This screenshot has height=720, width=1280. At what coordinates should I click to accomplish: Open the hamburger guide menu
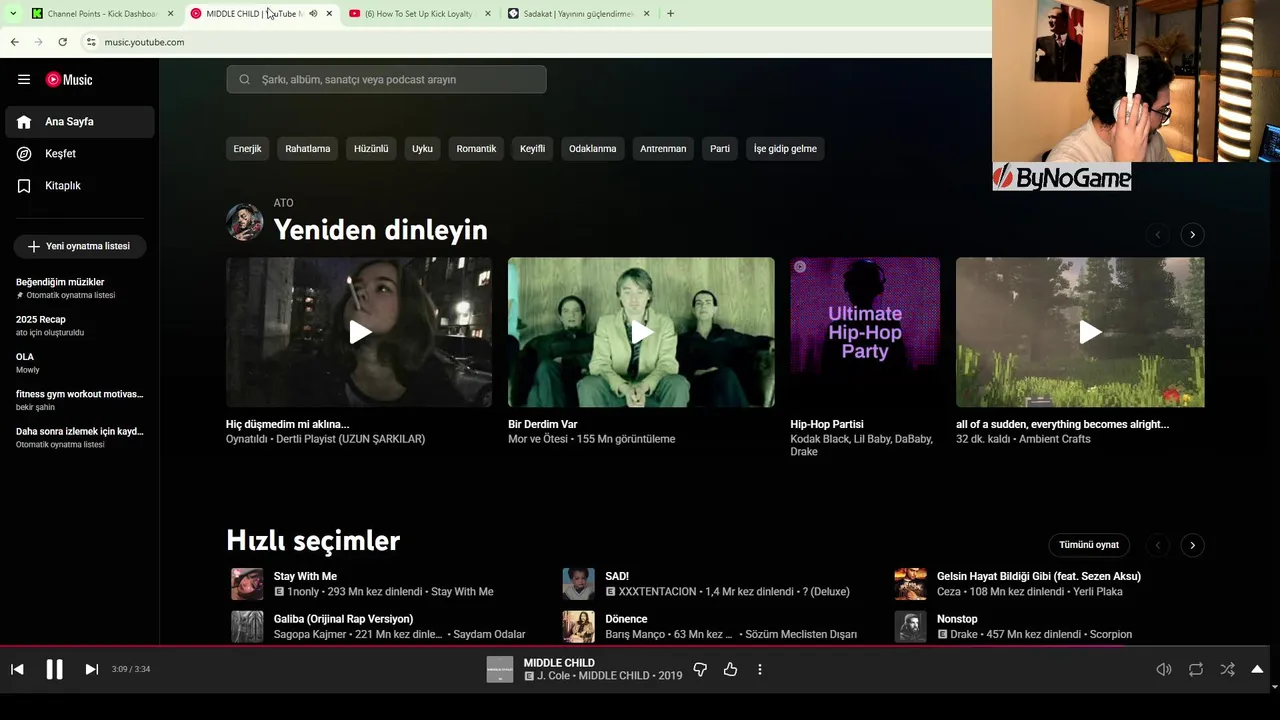click(x=24, y=79)
